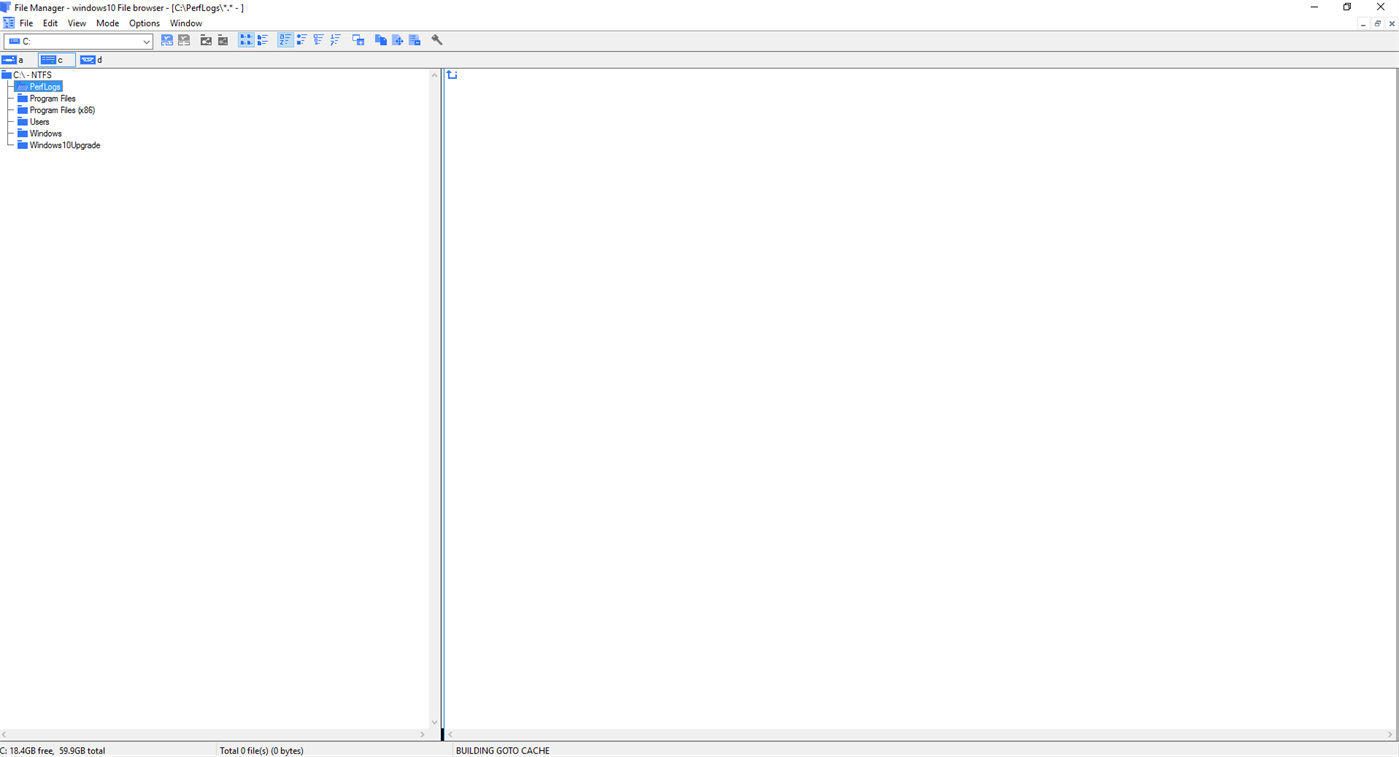Screen dimensions: 1399x757
Task: Switch to file names only view
Action: 246,40
